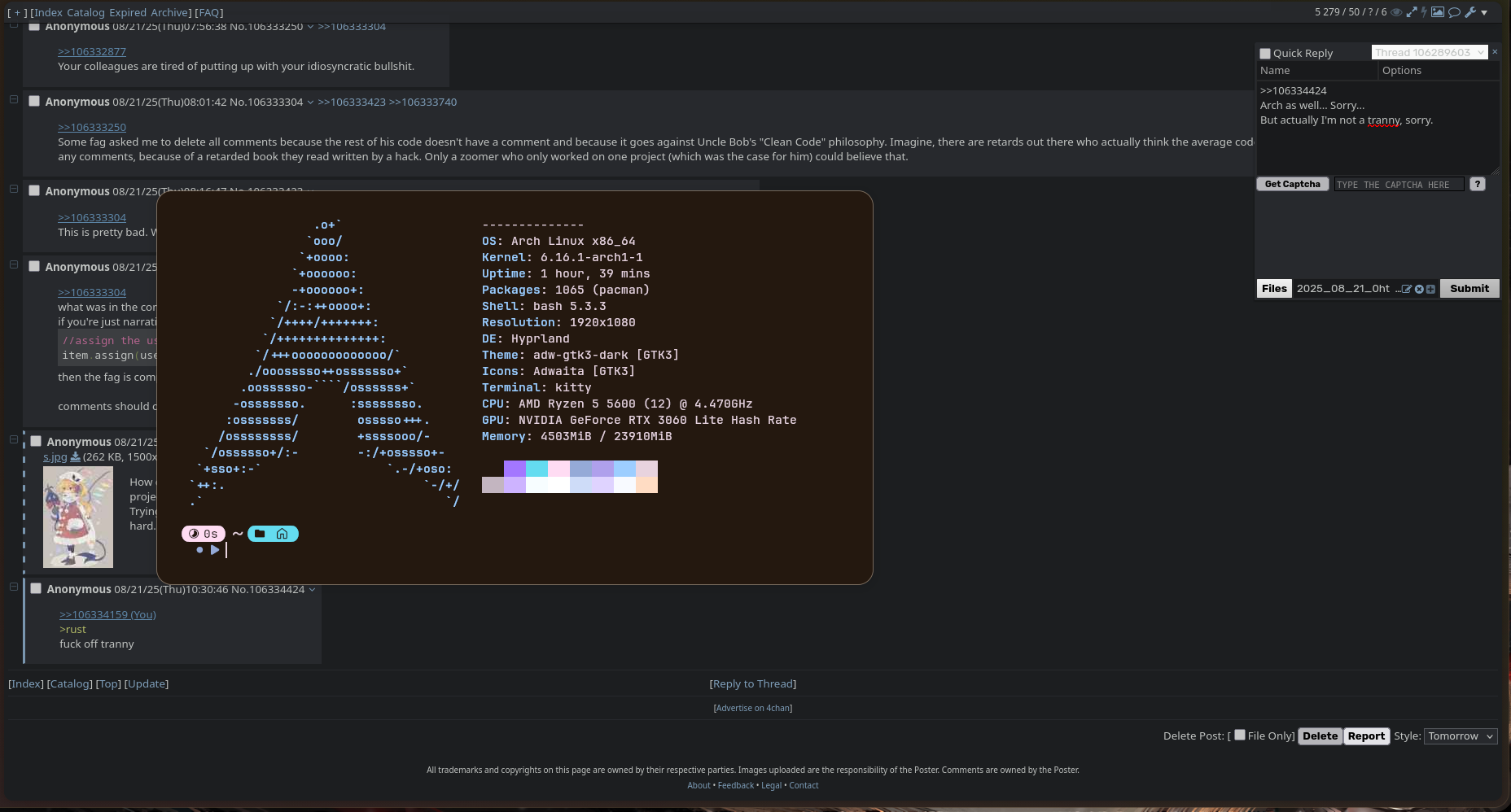Viewport: 1511px width, 812px height.
Task: Open settings with the wrench icon
Action: click(x=1470, y=12)
